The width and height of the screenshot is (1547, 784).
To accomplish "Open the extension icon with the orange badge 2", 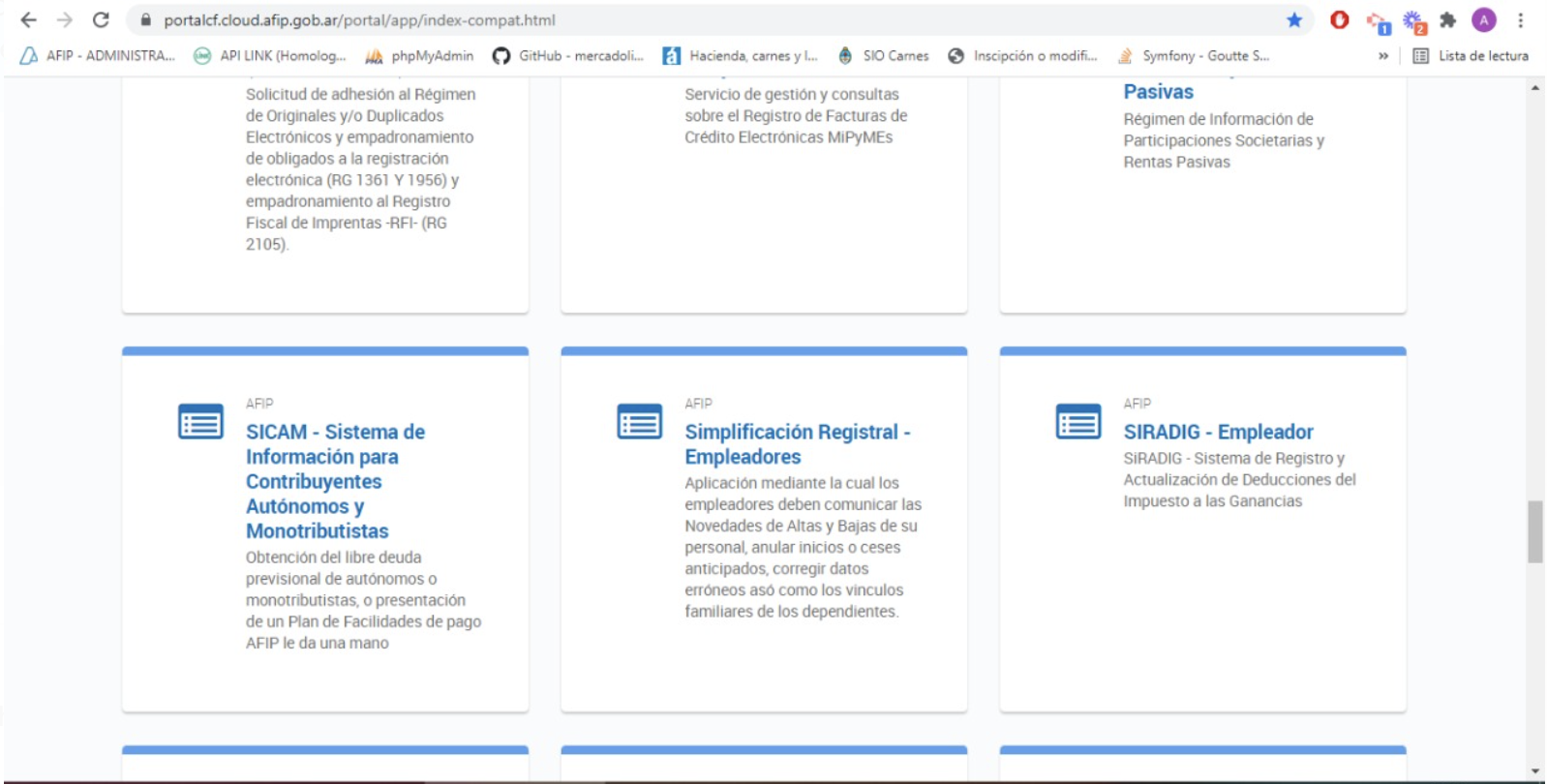I will [x=1413, y=21].
